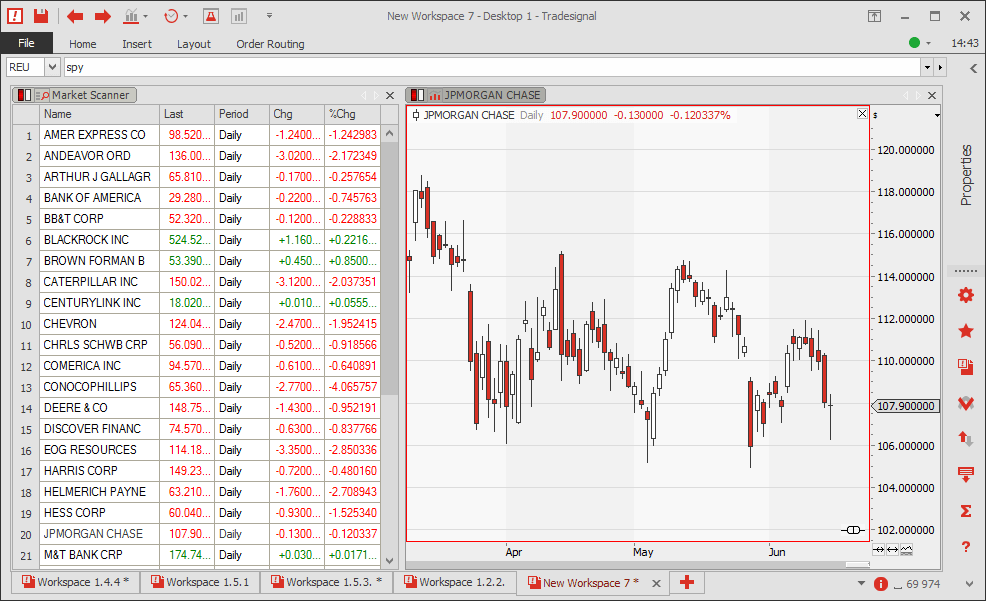Sort the scanner by the Name column header
The width and height of the screenshot is (986, 601).
coord(99,114)
